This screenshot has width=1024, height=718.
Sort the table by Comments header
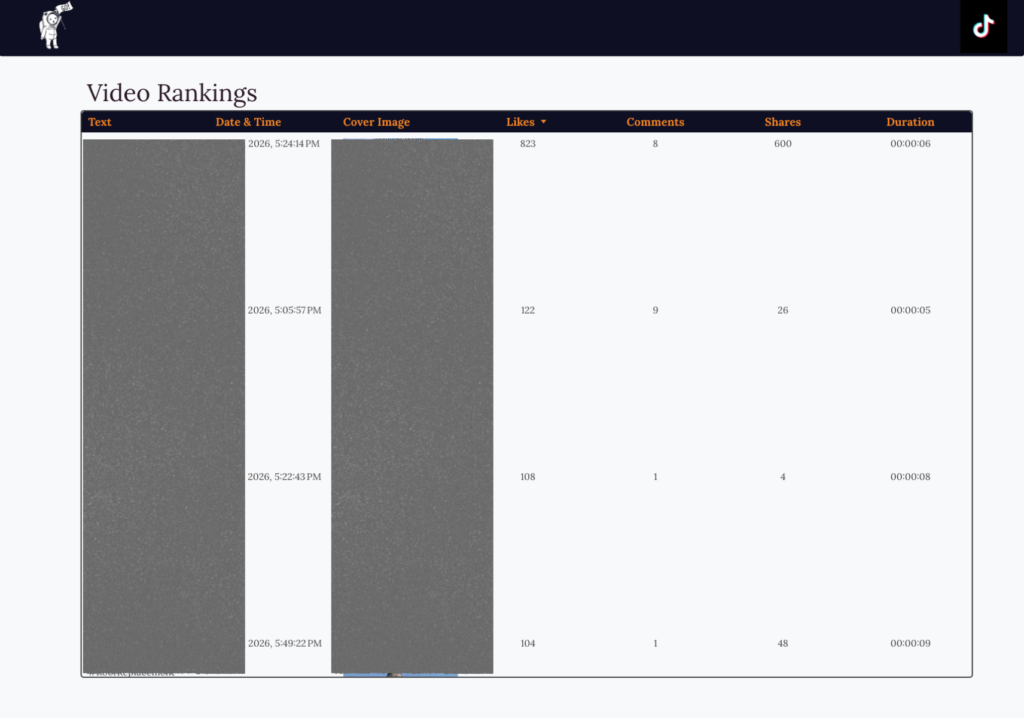coord(655,122)
